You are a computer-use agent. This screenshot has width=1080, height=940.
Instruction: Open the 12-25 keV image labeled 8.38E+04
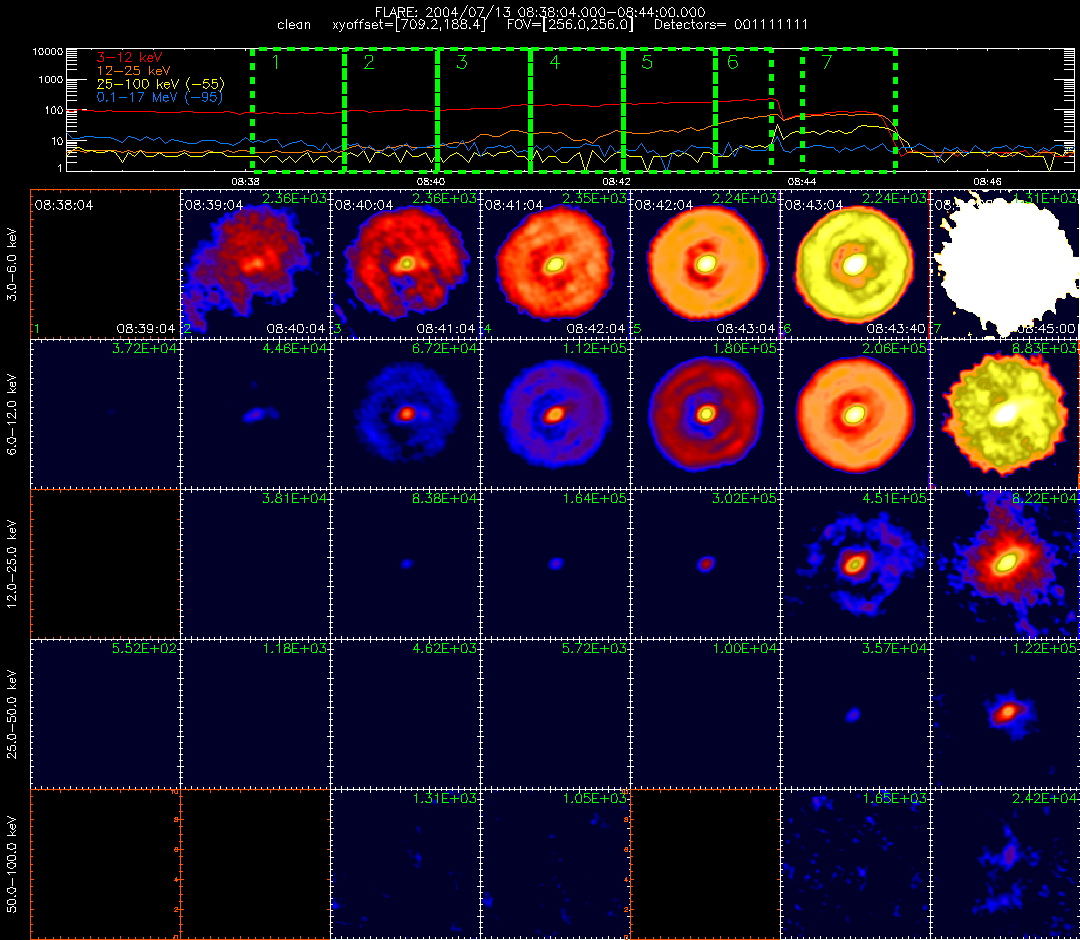coord(406,564)
